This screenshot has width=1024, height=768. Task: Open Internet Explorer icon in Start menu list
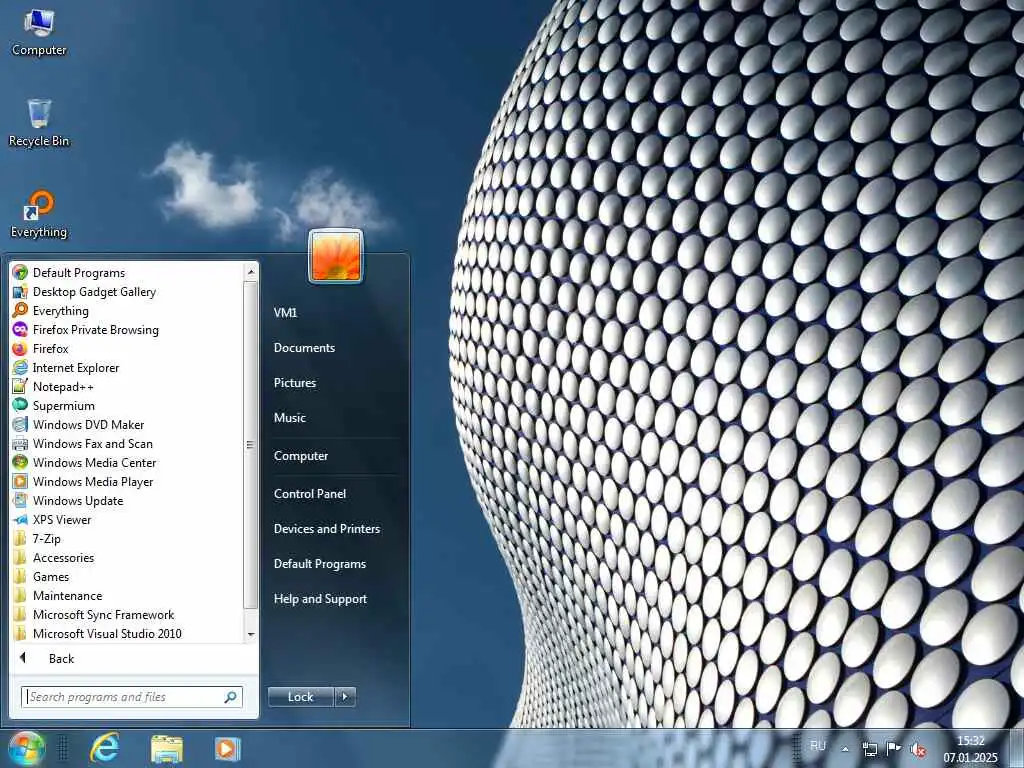[x=20, y=367]
